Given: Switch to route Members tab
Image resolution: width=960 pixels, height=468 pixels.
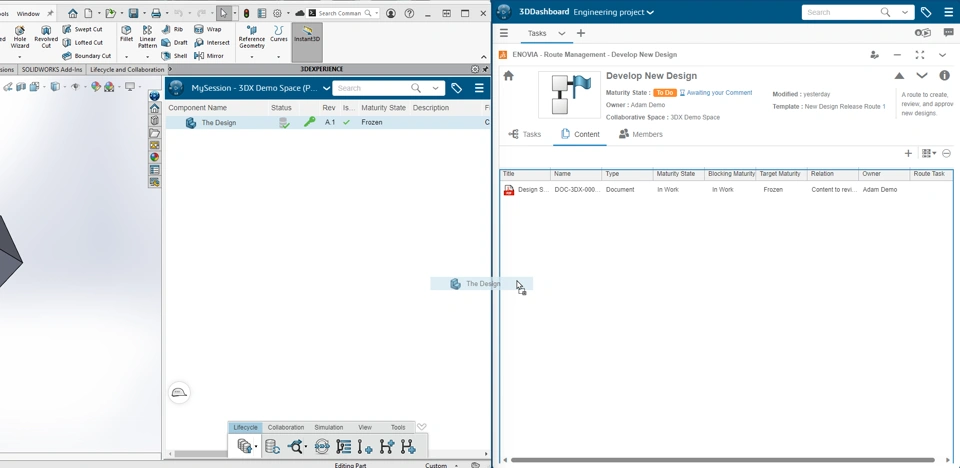Looking at the screenshot, I should point(640,134).
